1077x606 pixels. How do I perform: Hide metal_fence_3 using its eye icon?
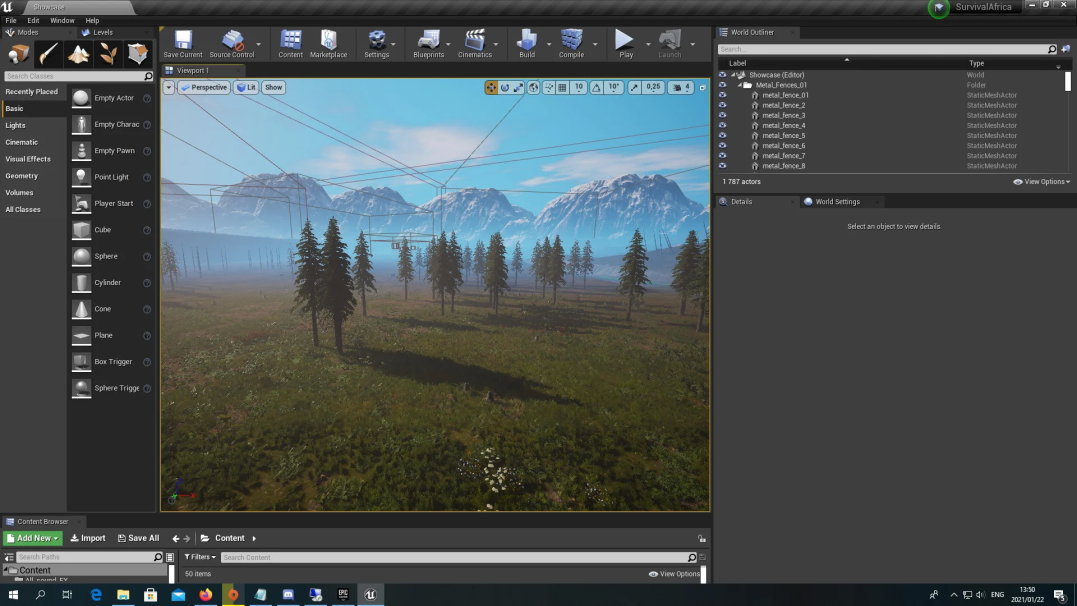click(x=723, y=116)
